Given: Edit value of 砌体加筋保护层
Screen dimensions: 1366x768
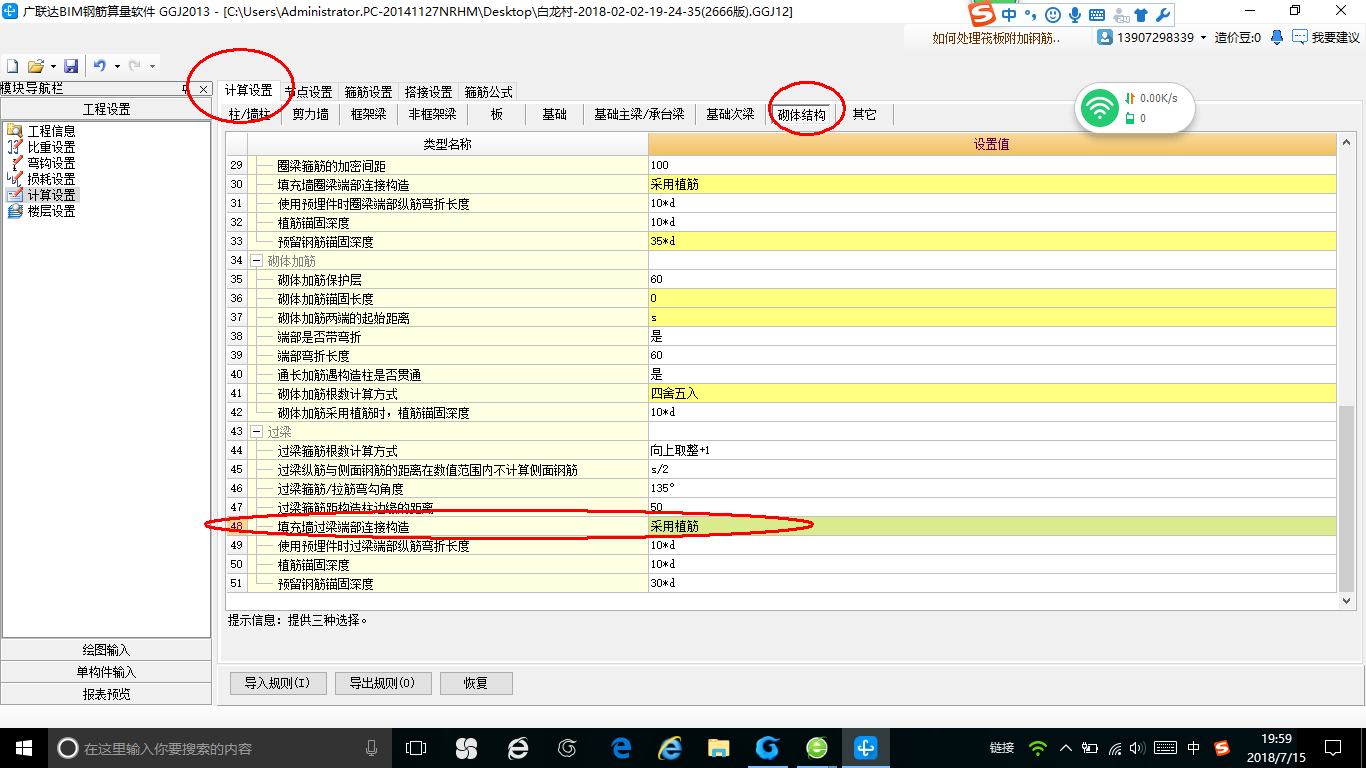Looking at the screenshot, I should pyautogui.click(x=992, y=280).
